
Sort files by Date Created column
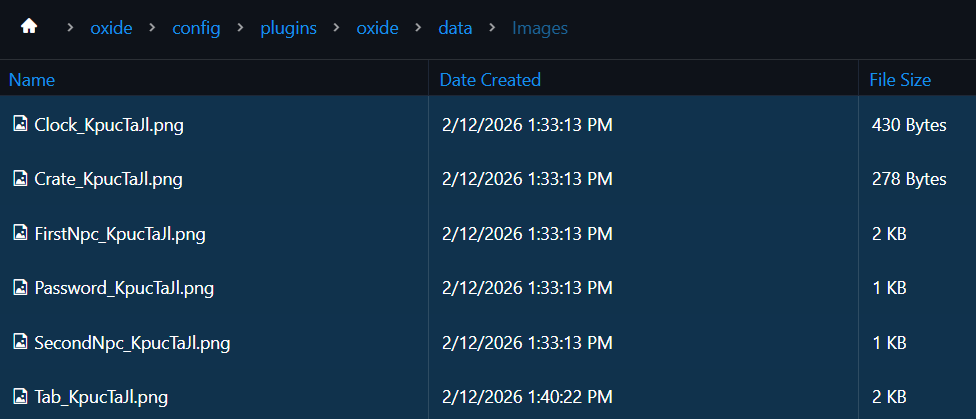tap(490, 80)
